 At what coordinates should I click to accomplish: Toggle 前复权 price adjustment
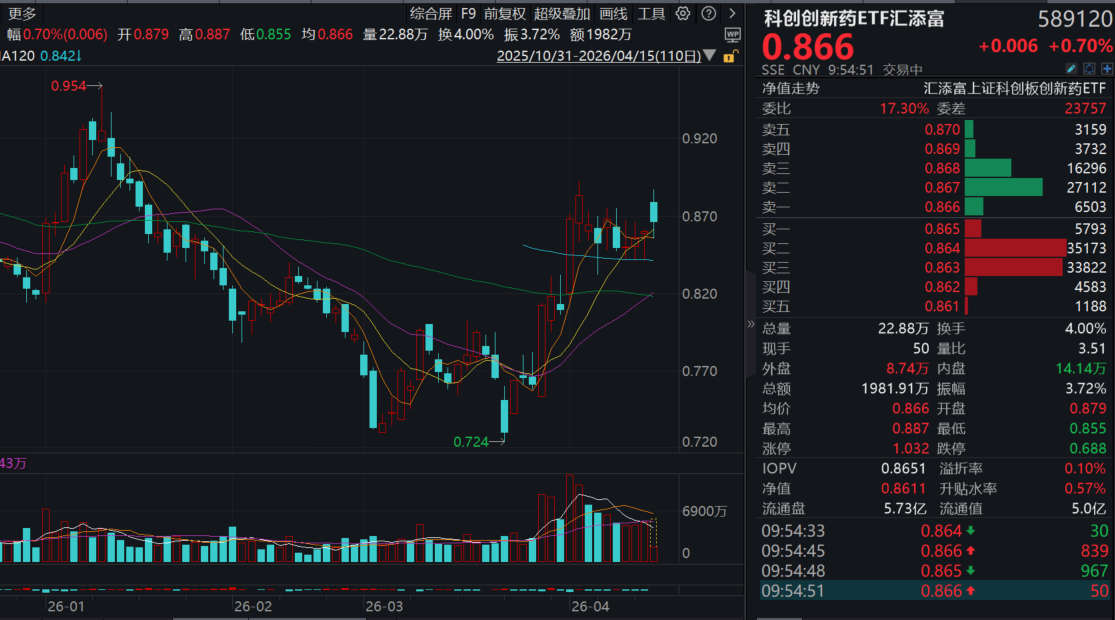[505, 14]
